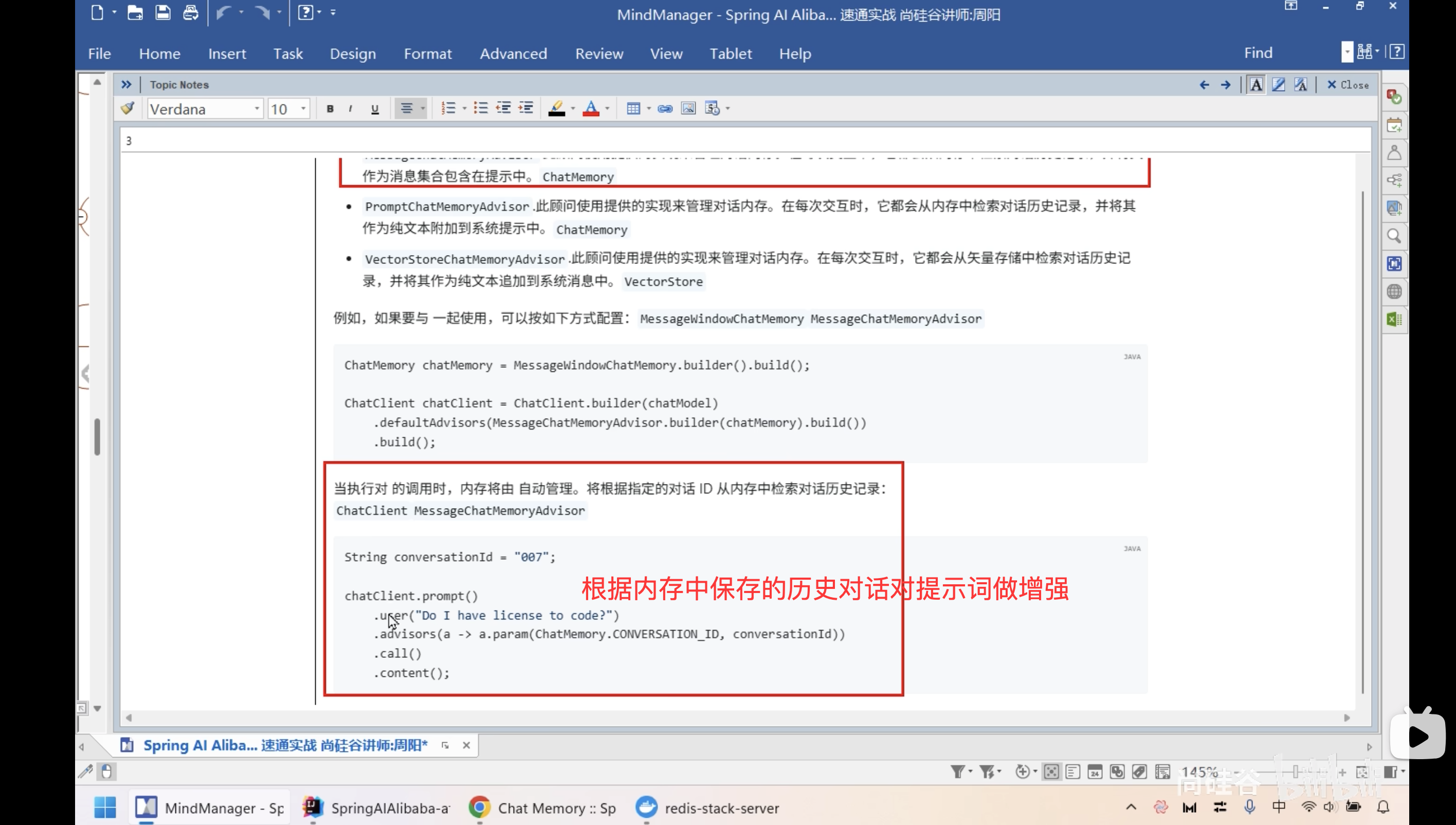Open redis-stack-server Docker taskbar window
Screen dimensions: 1456x825
click(x=707, y=808)
